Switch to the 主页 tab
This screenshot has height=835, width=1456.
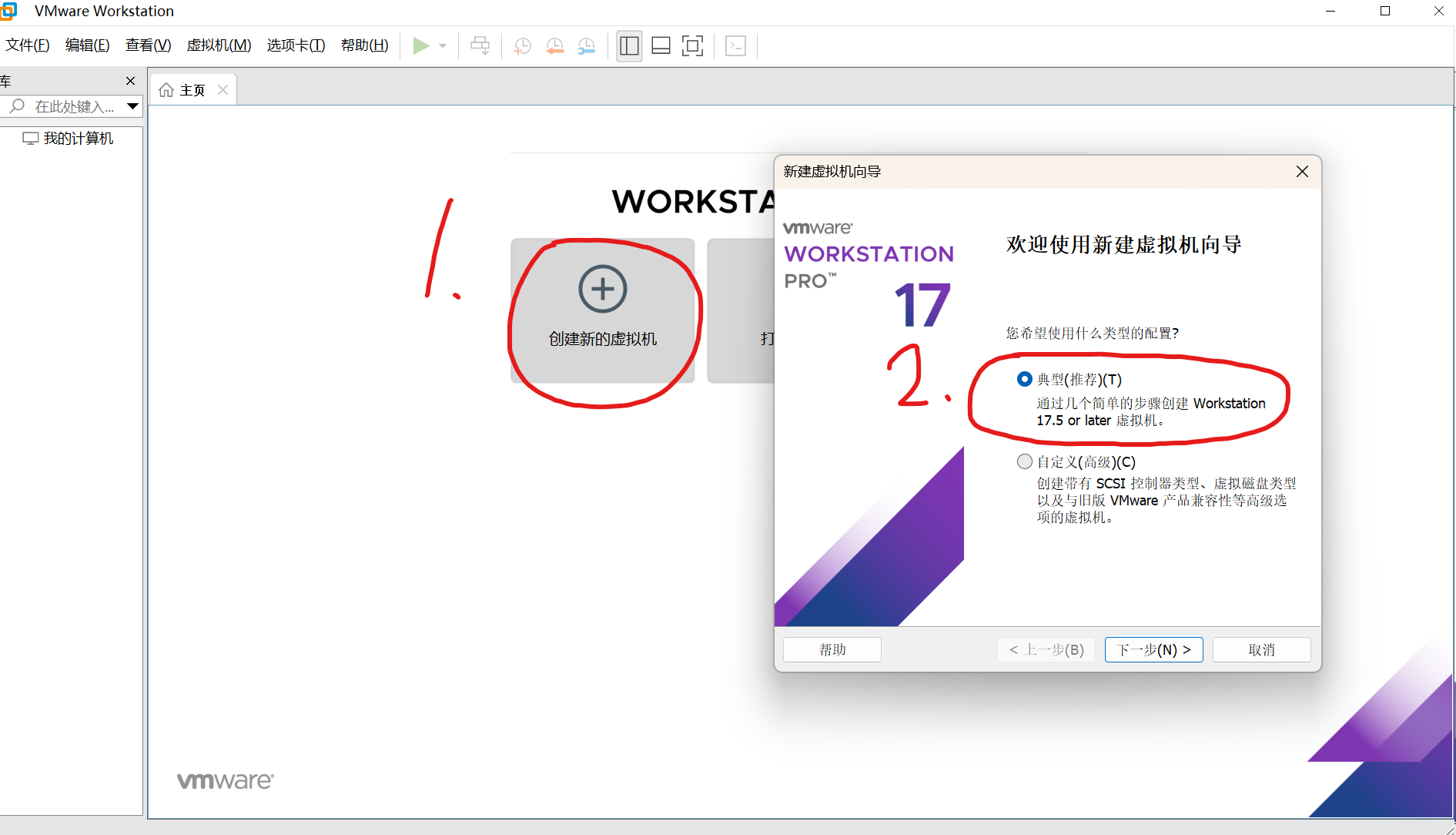pos(192,90)
